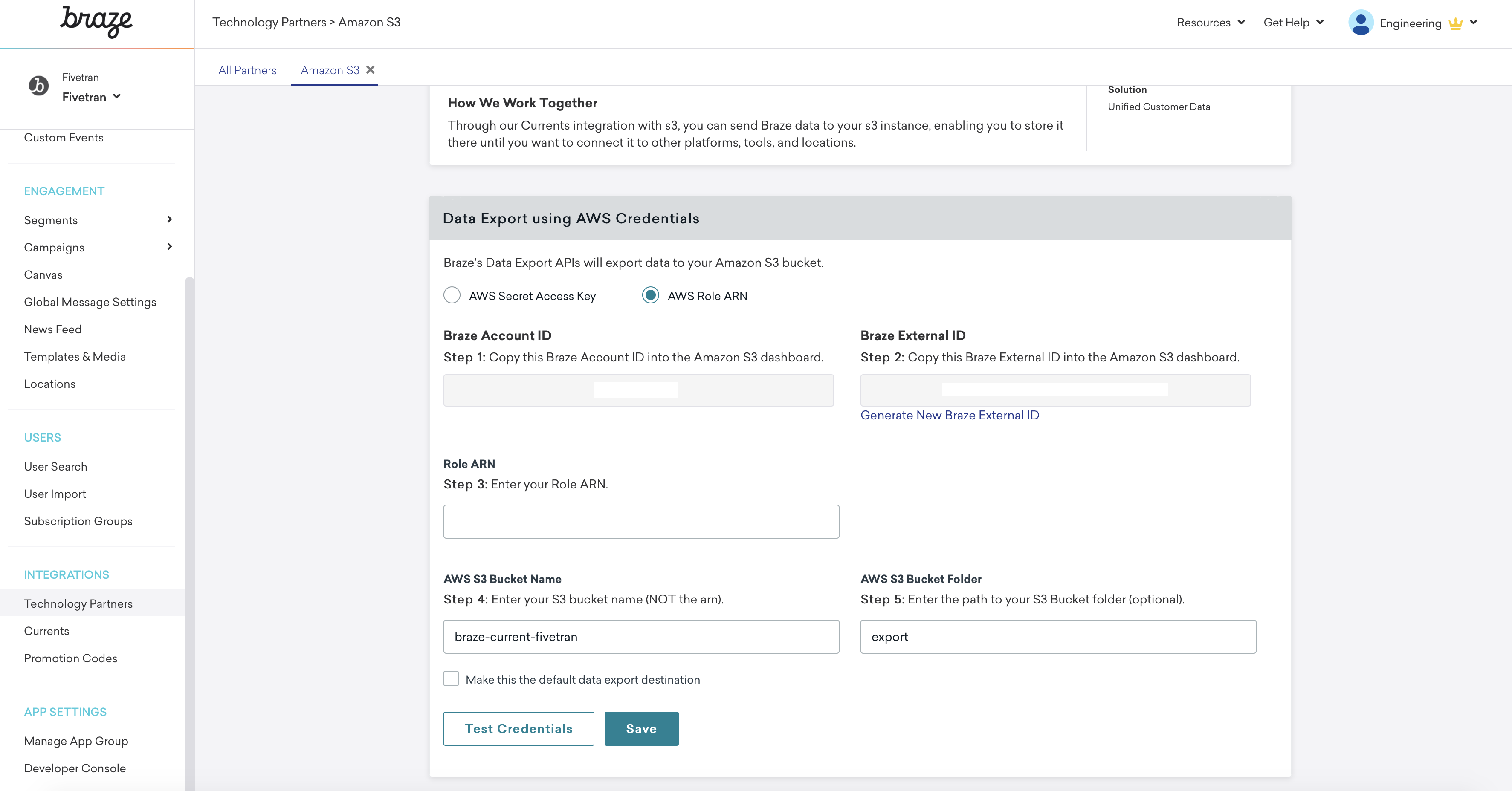The height and width of the screenshot is (791, 1512).
Task: Click Generate New Braze External ID link
Action: click(949, 416)
